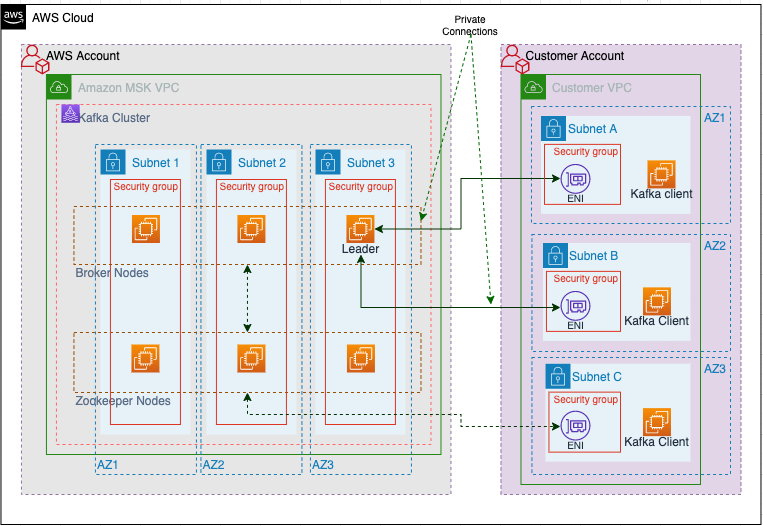Screen dimensions: 763x526
Task: Click Security group label in Subnet 3
Action: pyautogui.click(x=361, y=186)
